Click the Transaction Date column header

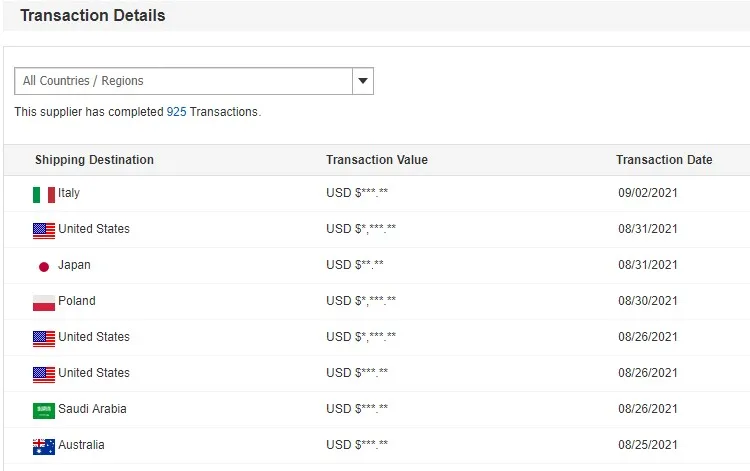(664, 160)
